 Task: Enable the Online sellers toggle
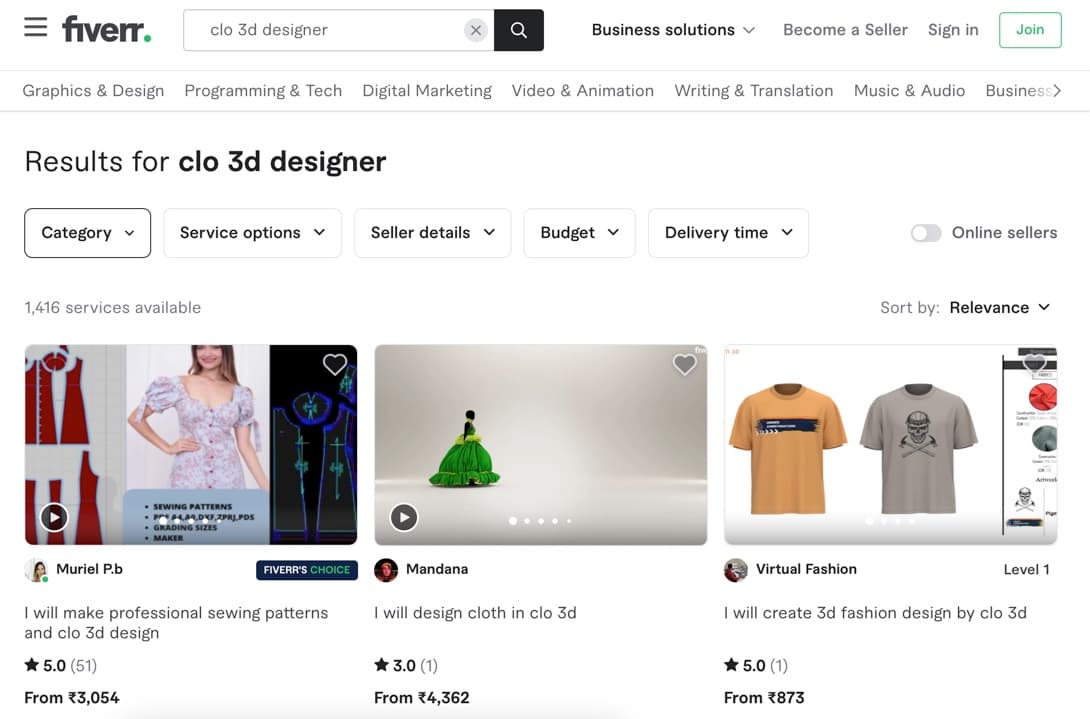pos(926,232)
